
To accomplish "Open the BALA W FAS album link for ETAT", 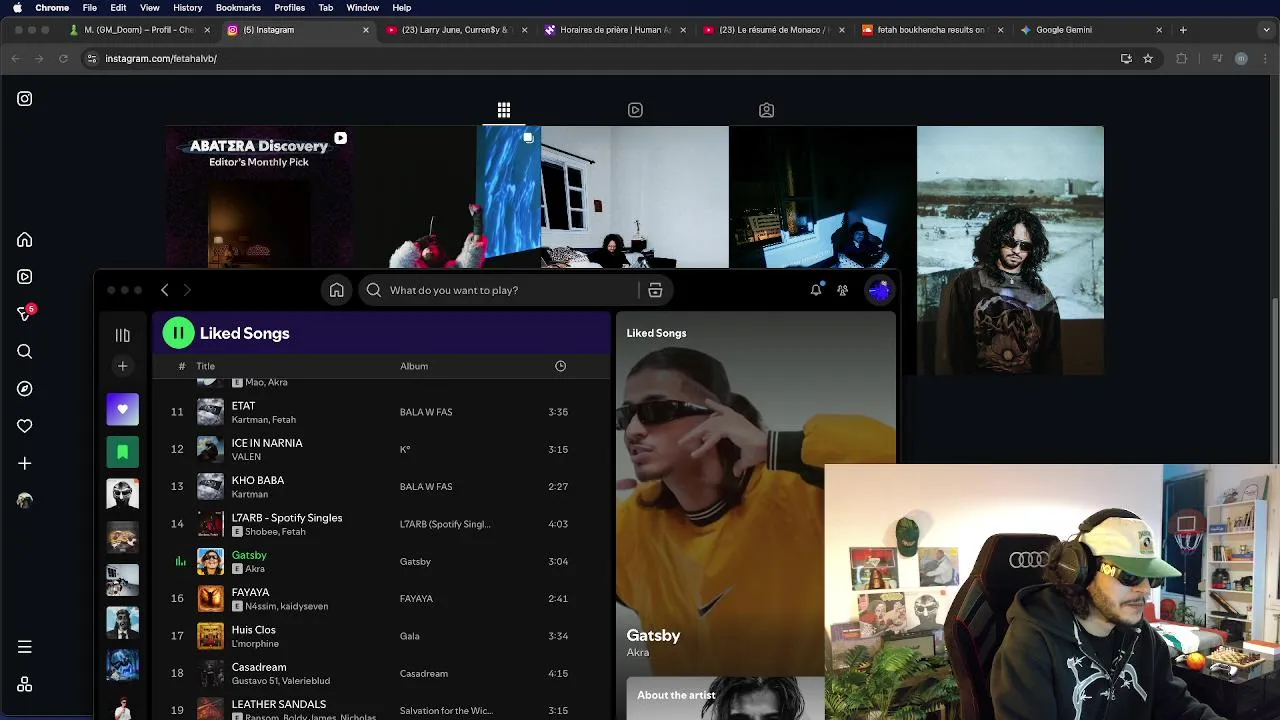I will click(x=426, y=412).
